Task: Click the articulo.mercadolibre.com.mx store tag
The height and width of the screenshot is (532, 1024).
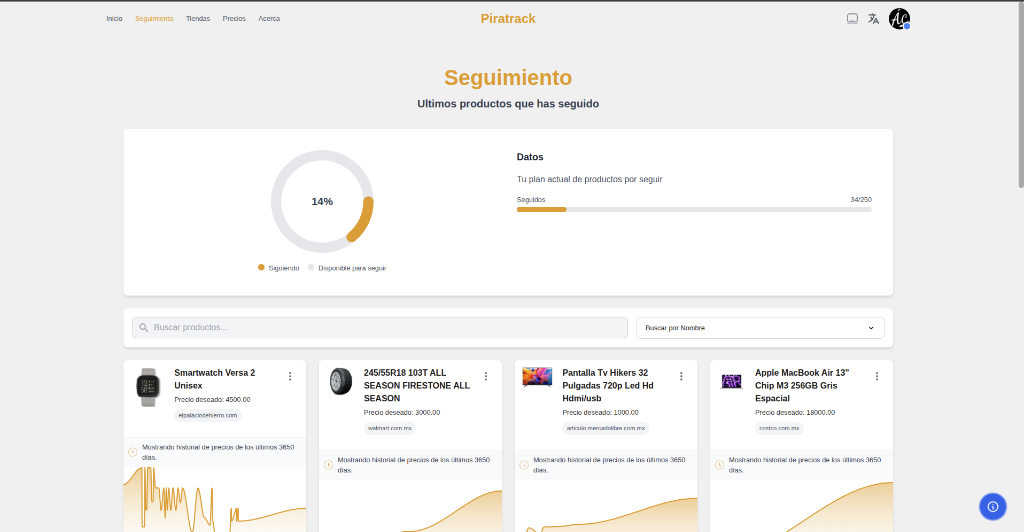Action: [x=606, y=427]
